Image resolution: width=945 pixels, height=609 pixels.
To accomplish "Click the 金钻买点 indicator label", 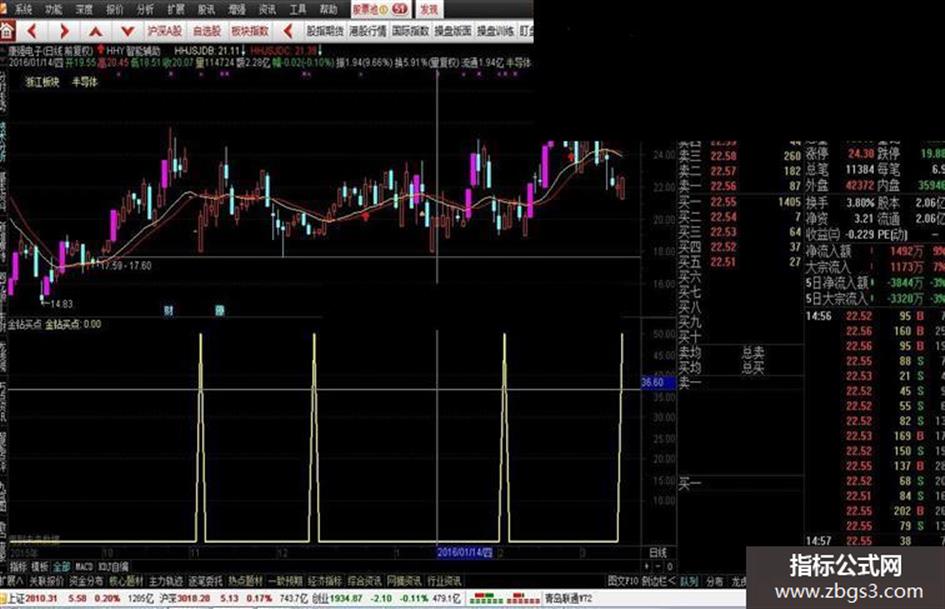I will (25, 324).
